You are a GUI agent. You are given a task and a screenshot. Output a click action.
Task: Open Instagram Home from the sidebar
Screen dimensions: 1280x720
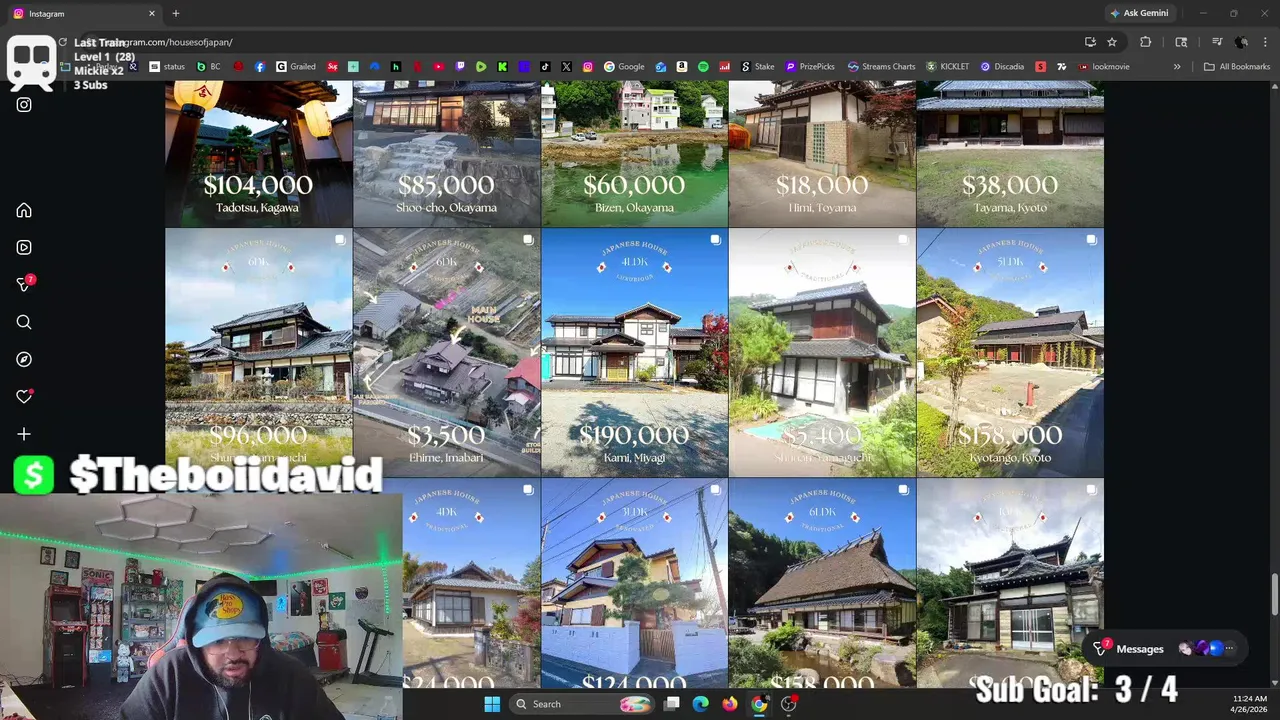point(24,210)
